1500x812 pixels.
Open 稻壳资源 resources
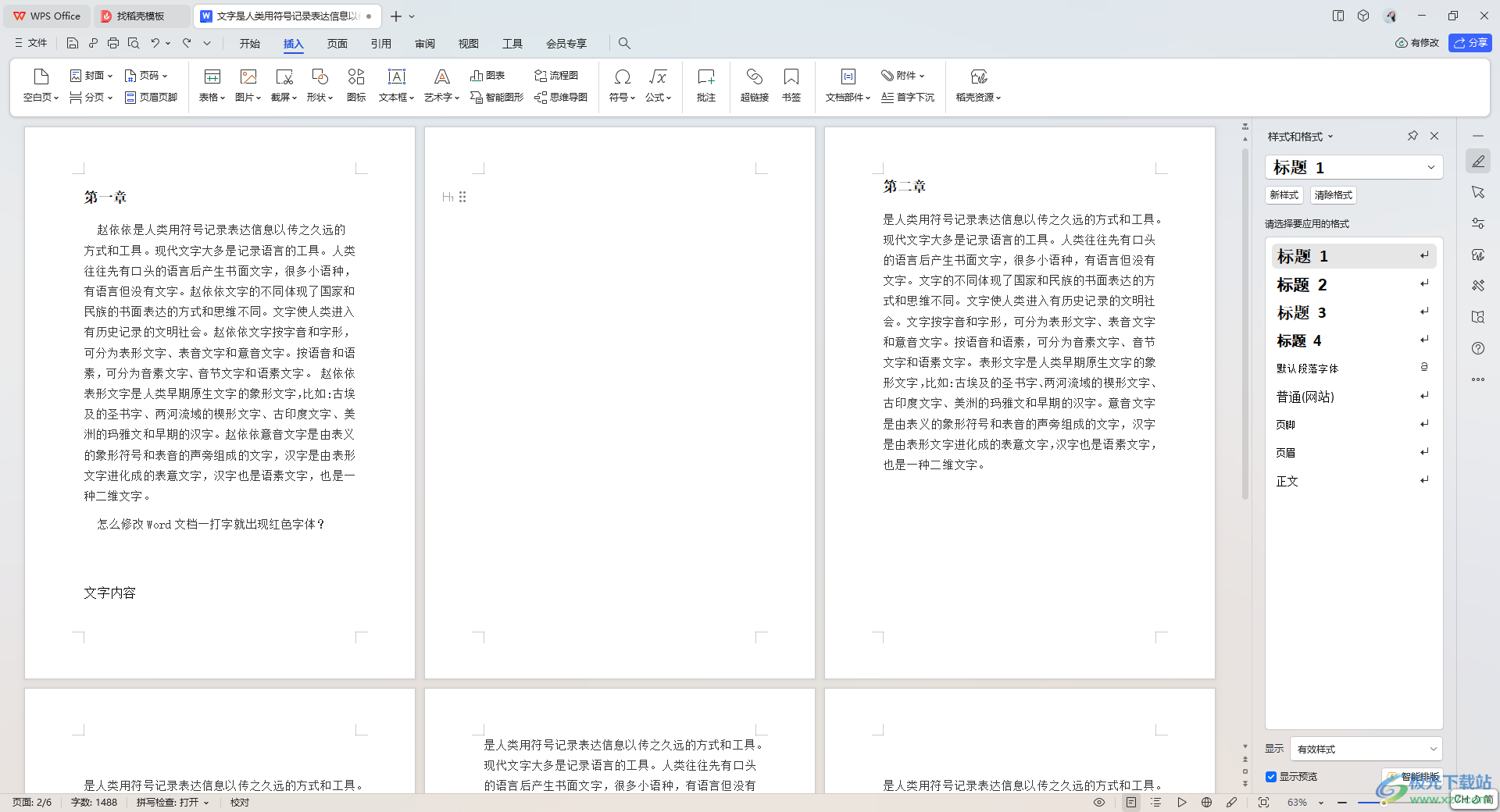(978, 85)
